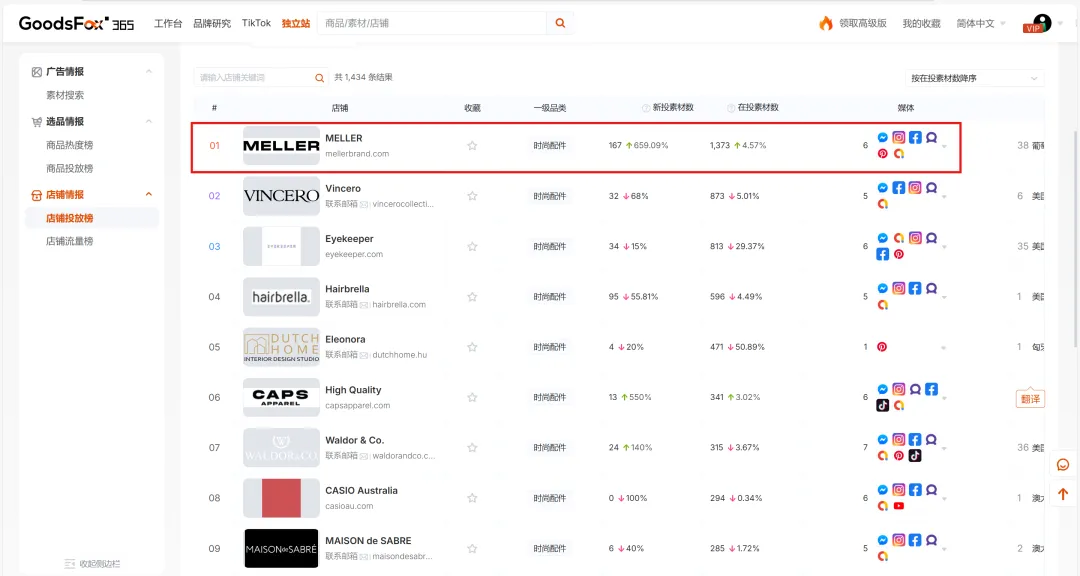Click TikTok icon in Waldor & Co. row

[x=915, y=455]
